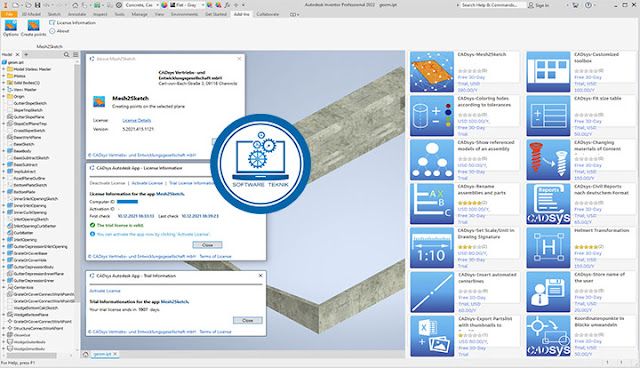Go to Home via the house icon
Image resolution: width=640 pixels, height=368 pixels.
75,5
